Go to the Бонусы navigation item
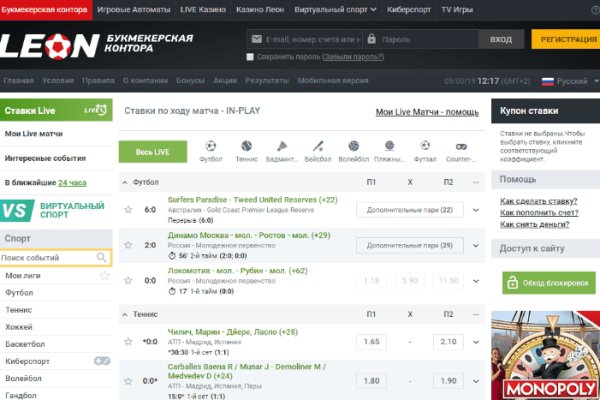This screenshot has width=600, height=400. point(188,80)
